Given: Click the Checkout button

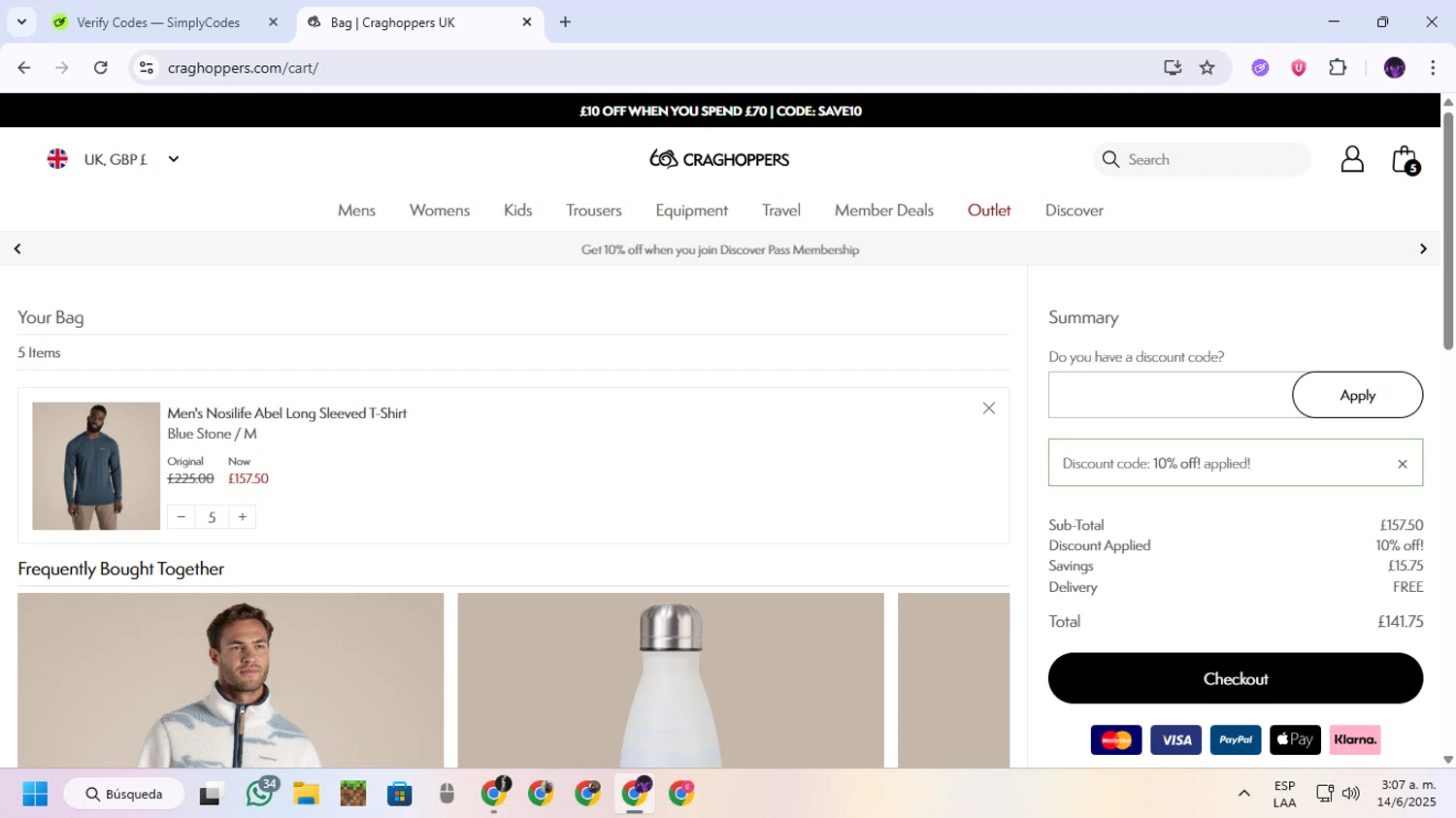Looking at the screenshot, I should [x=1236, y=678].
